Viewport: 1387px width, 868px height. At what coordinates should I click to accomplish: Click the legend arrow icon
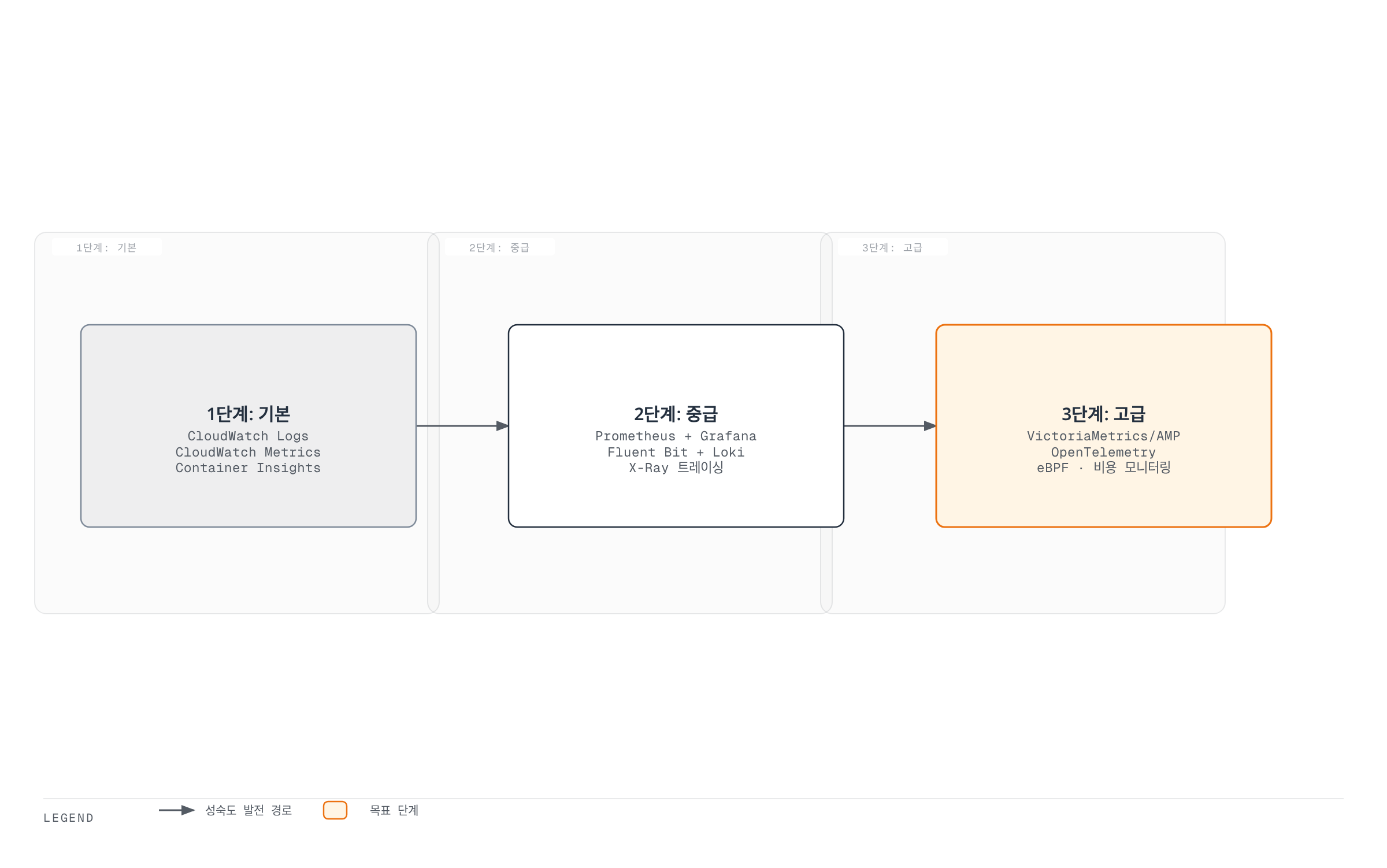coord(177,810)
